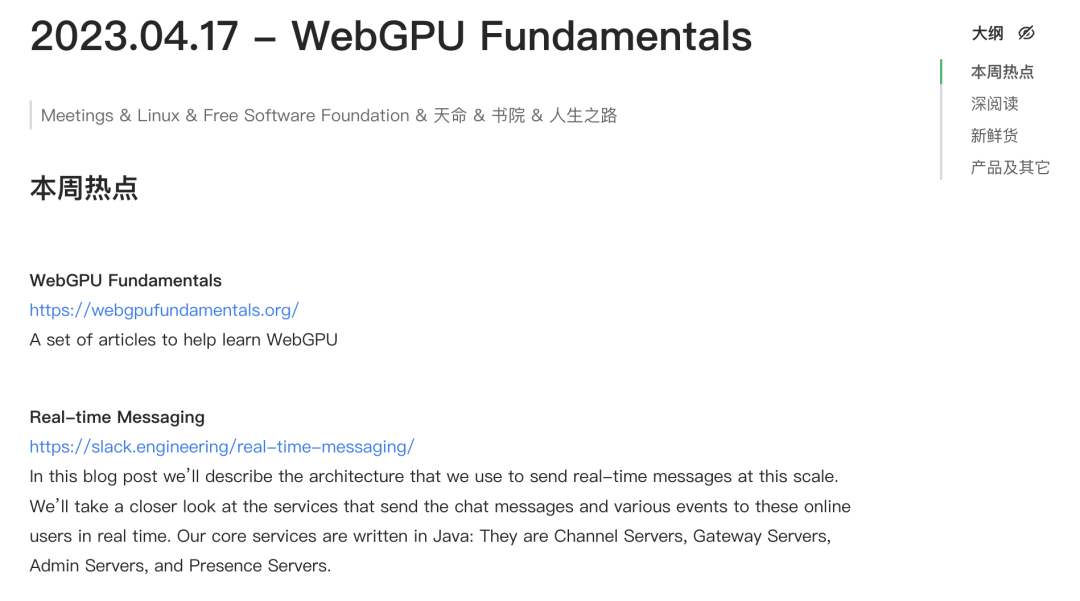Hide the outline with the eye-slash icon
Viewport: 1080px width, 601px height.
1026,33
